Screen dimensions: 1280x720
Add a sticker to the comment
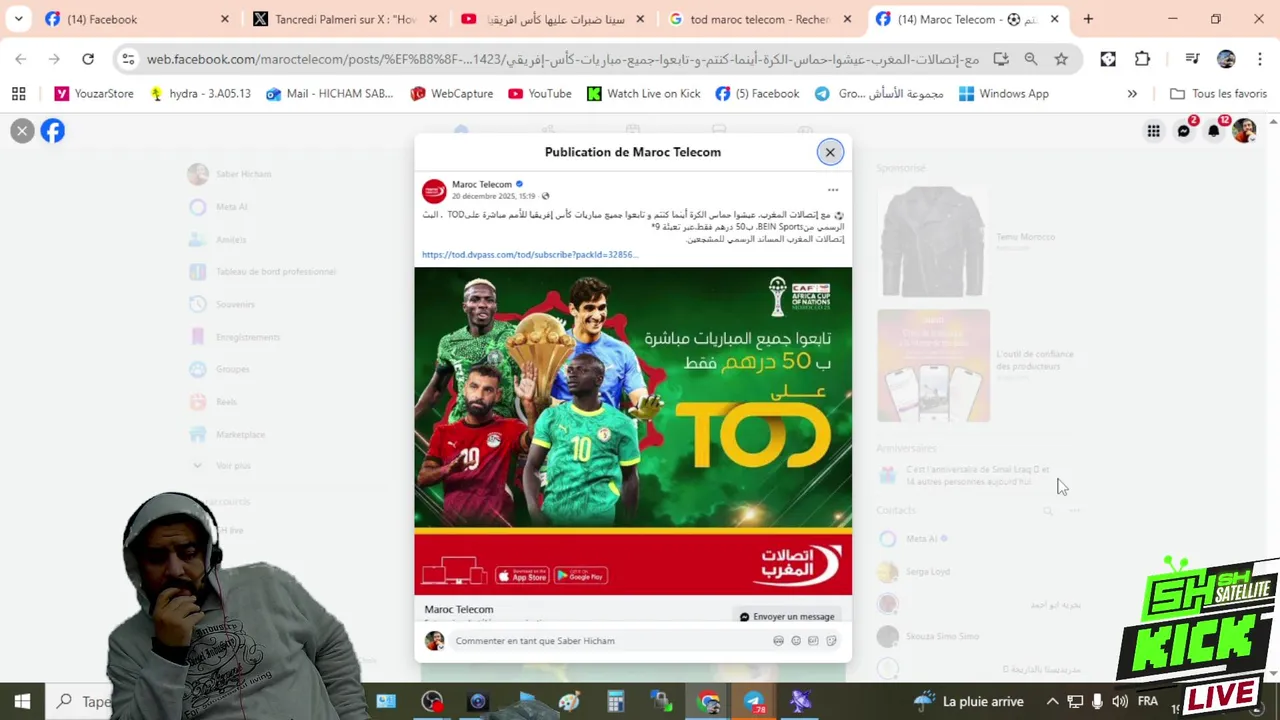[831, 641]
